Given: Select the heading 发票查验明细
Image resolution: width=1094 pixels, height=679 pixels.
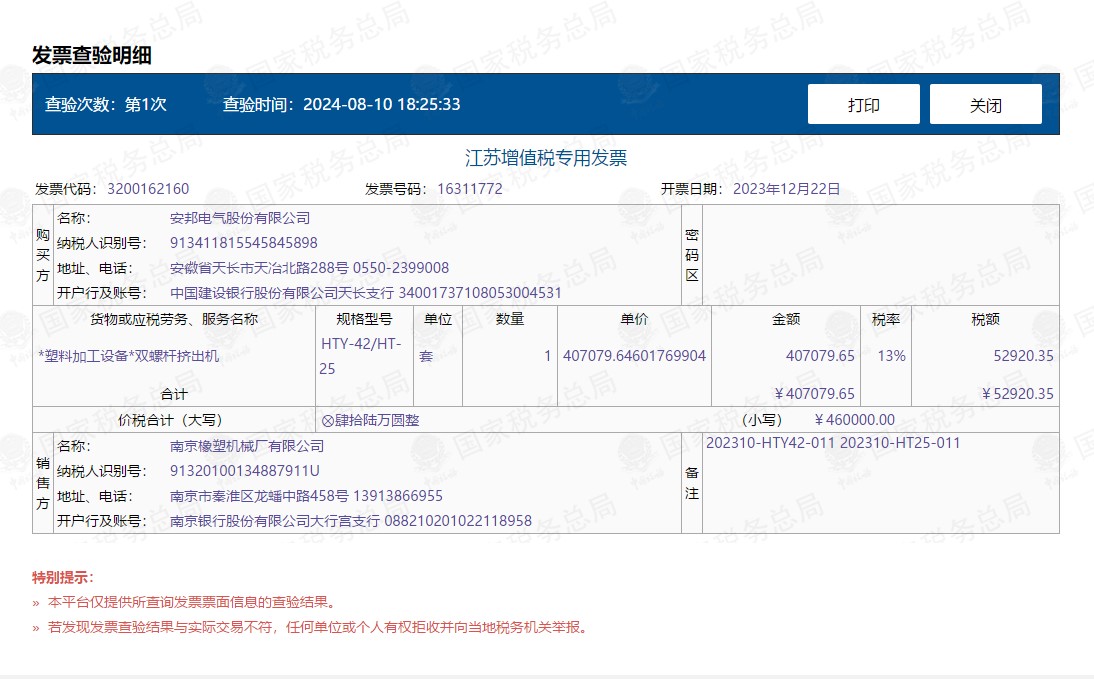Looking at the screenshot, I should coord(91,55).
